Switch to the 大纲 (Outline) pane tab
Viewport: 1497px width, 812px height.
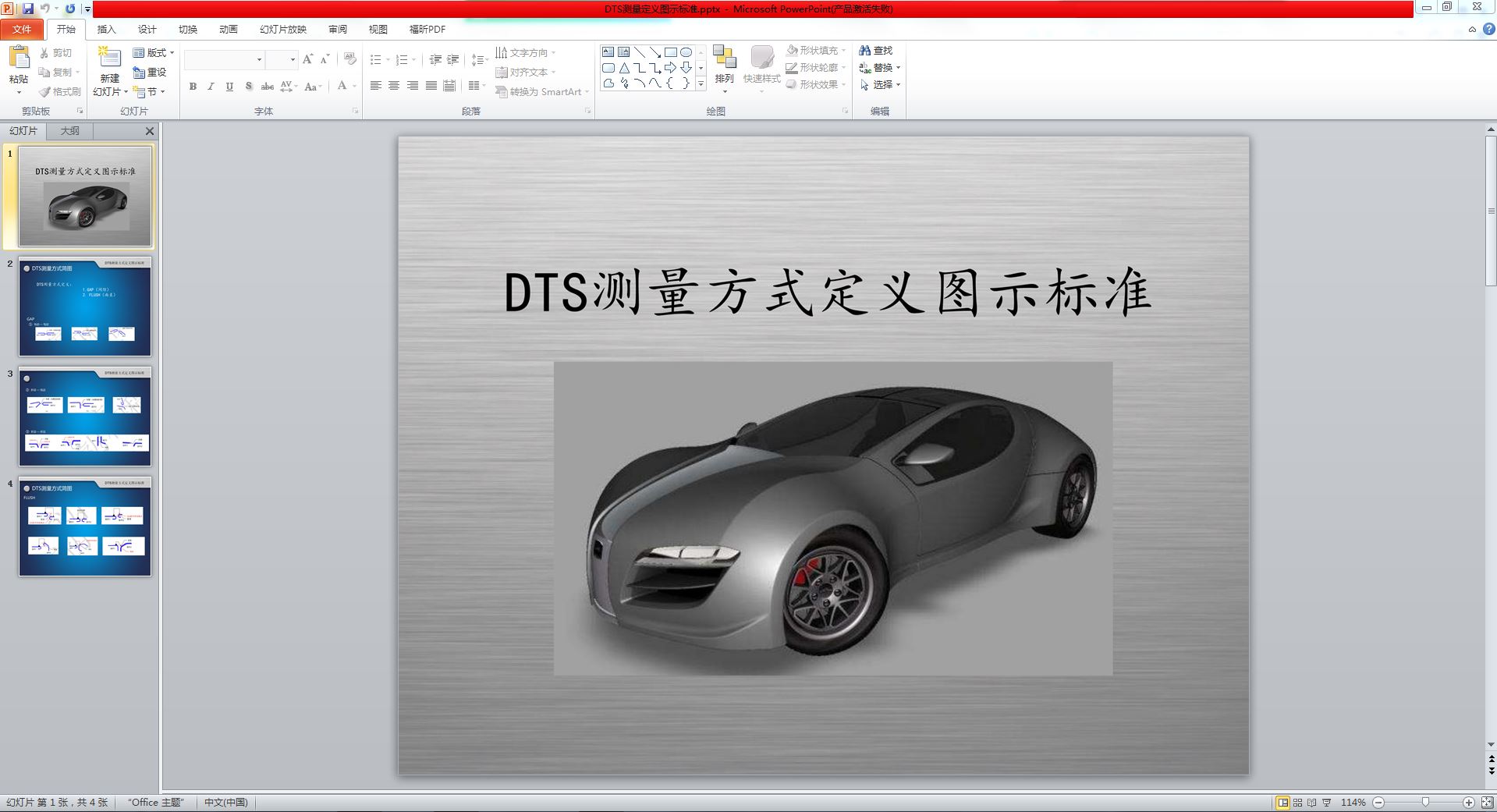coord(69,130)
